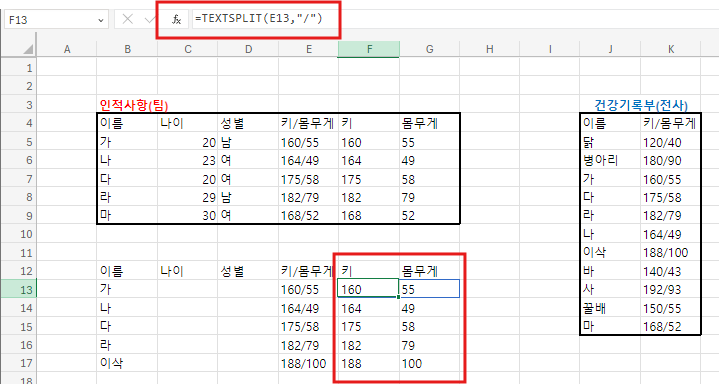
Task: Click cell F12 header 키
Action: [369, 271]
